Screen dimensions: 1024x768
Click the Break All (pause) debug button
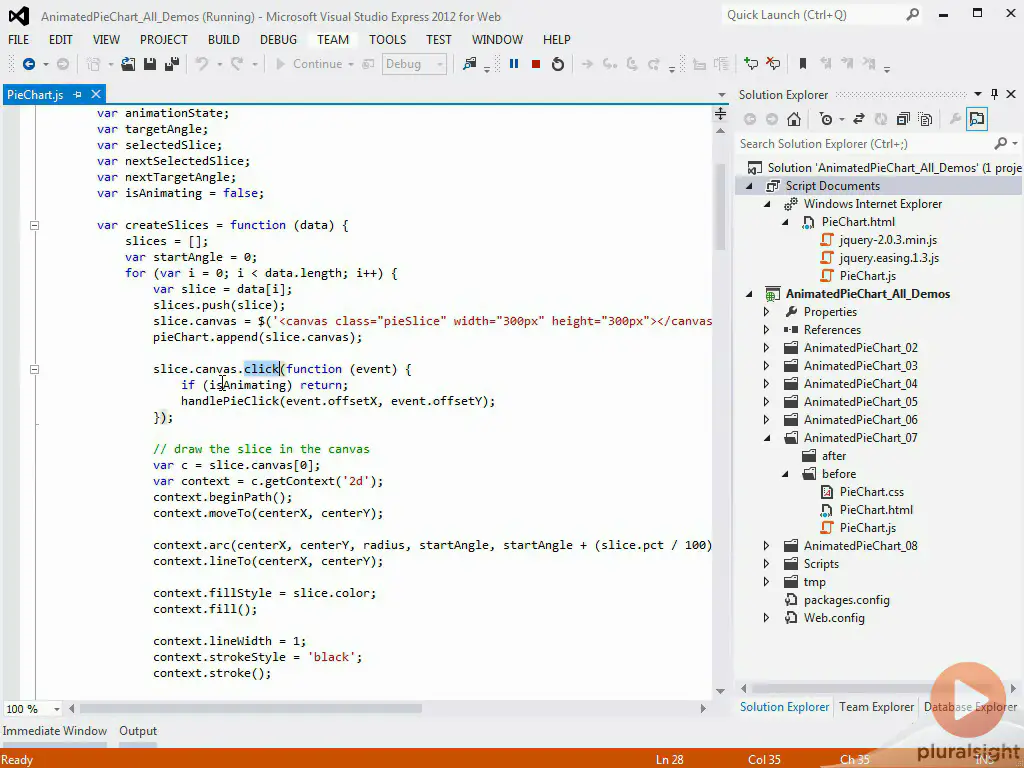coord(514,64)
